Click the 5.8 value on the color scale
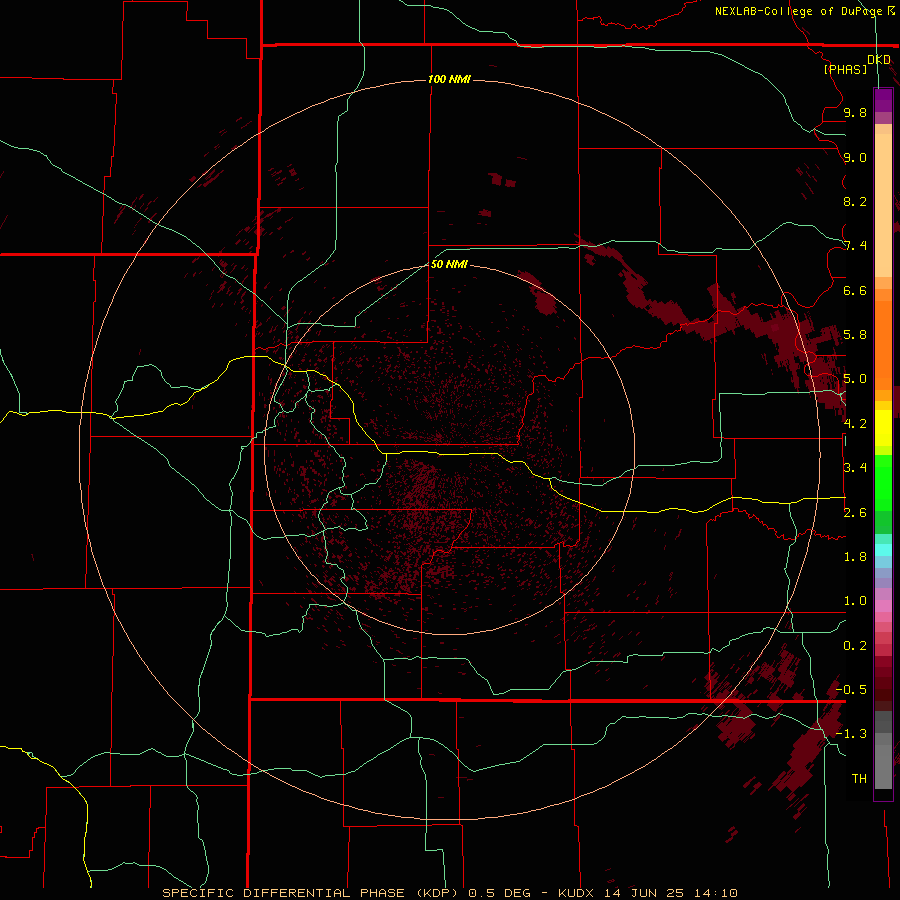This screenshot has width=900, height=900. (855, 335)
